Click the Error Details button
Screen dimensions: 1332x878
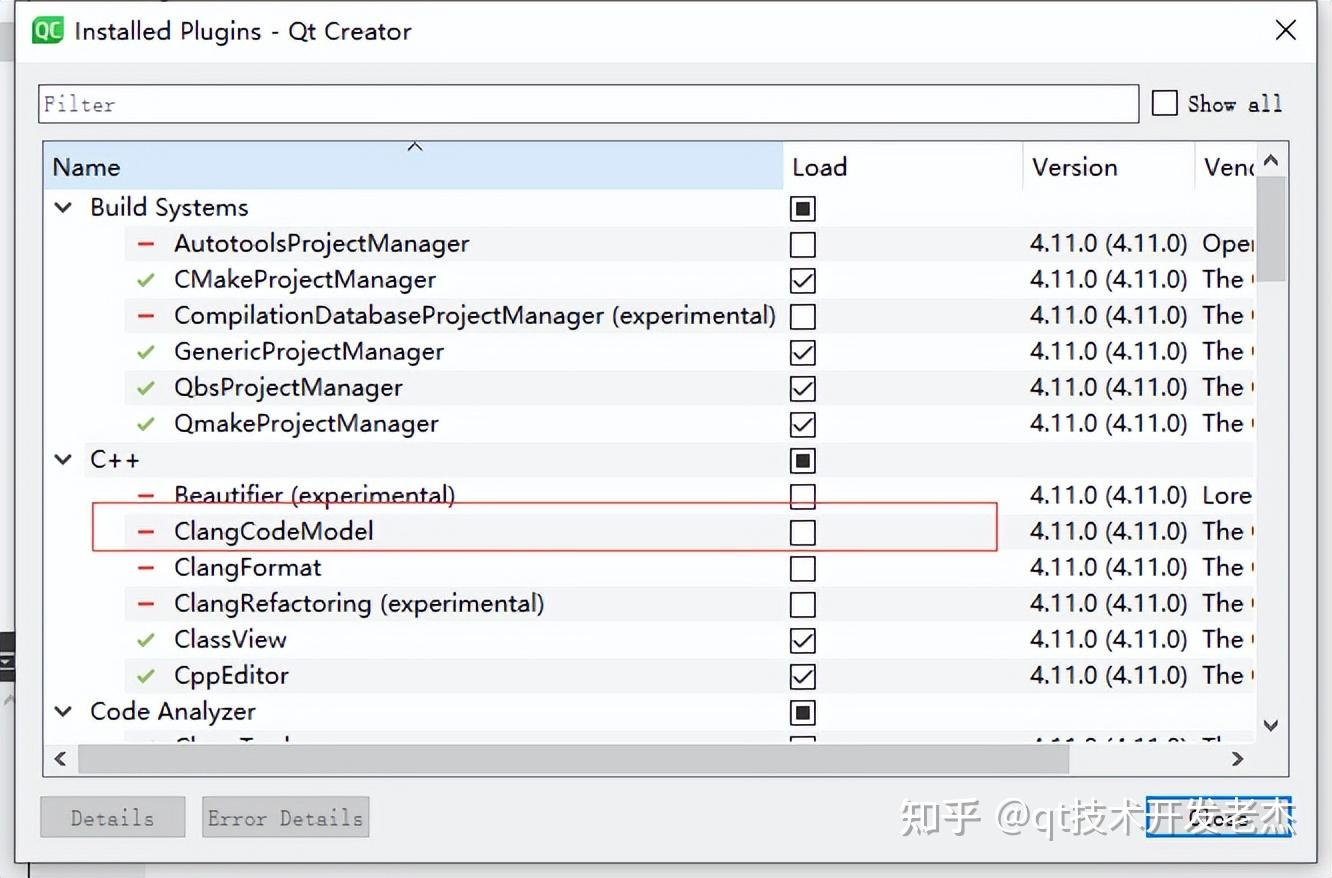284,817
